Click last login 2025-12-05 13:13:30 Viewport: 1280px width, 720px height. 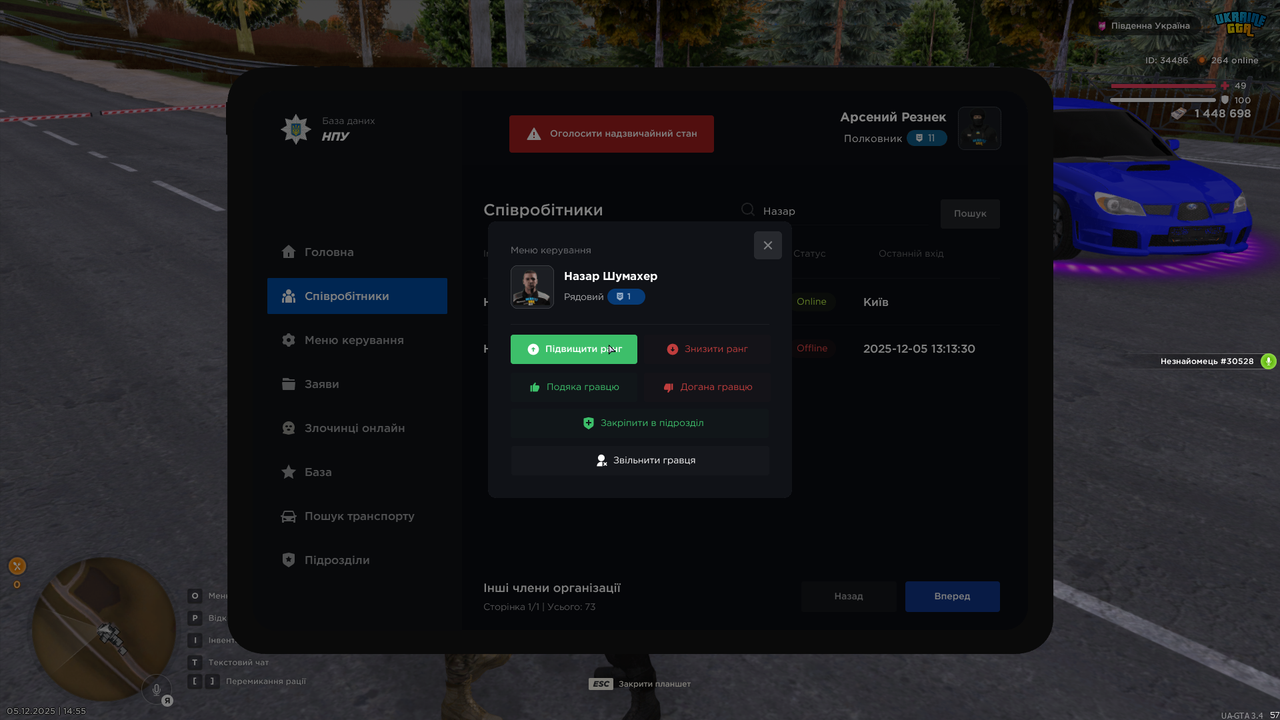(919, 349)
